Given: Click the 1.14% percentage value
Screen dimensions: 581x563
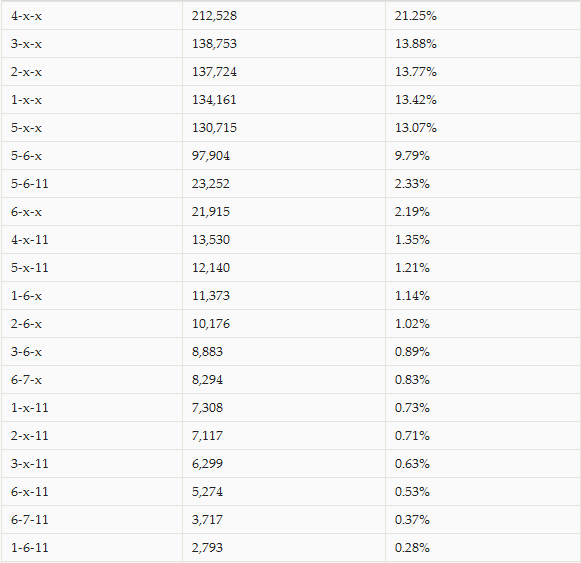Looking at the screenshot, I should click(412, 296).
